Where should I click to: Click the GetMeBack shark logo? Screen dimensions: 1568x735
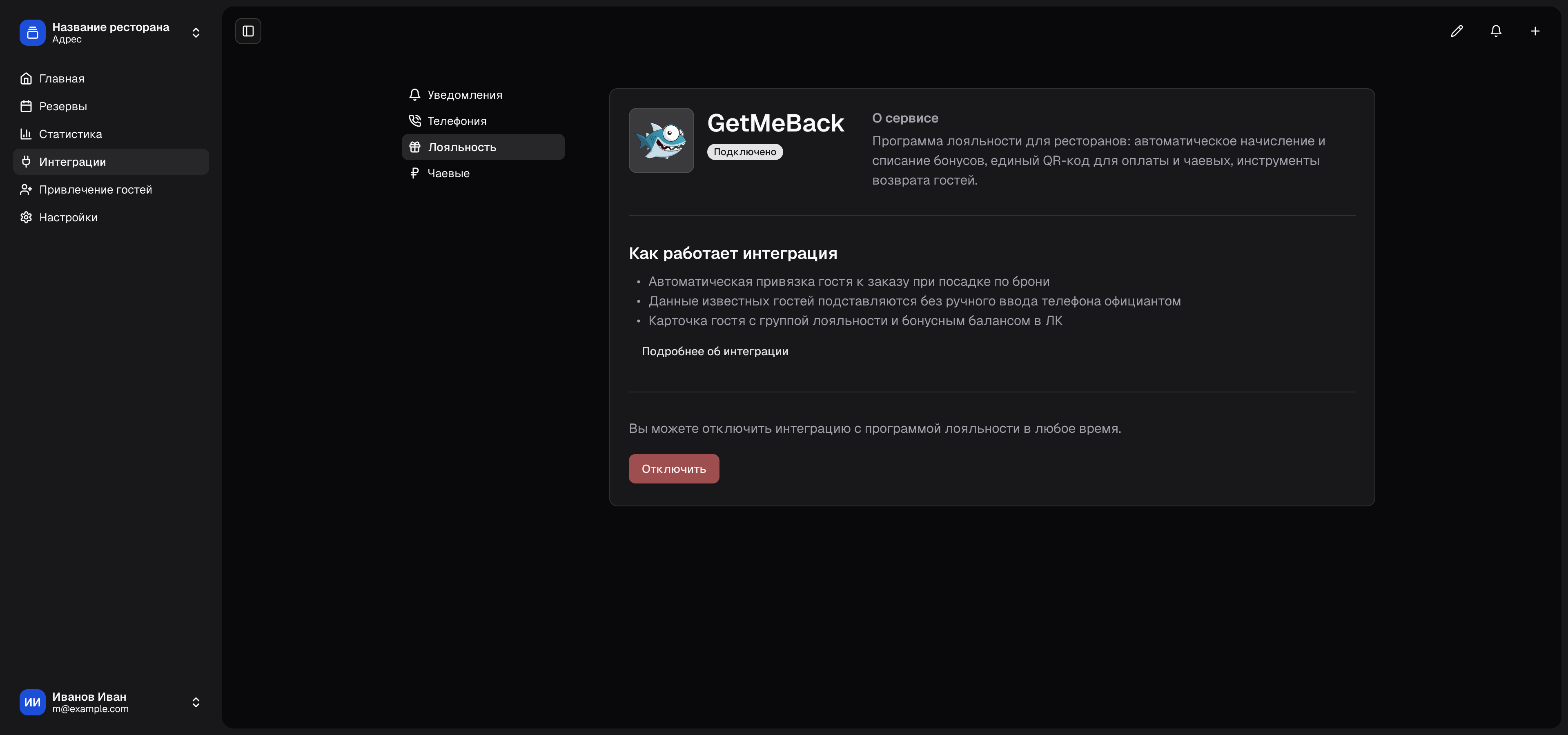[661, 140]
